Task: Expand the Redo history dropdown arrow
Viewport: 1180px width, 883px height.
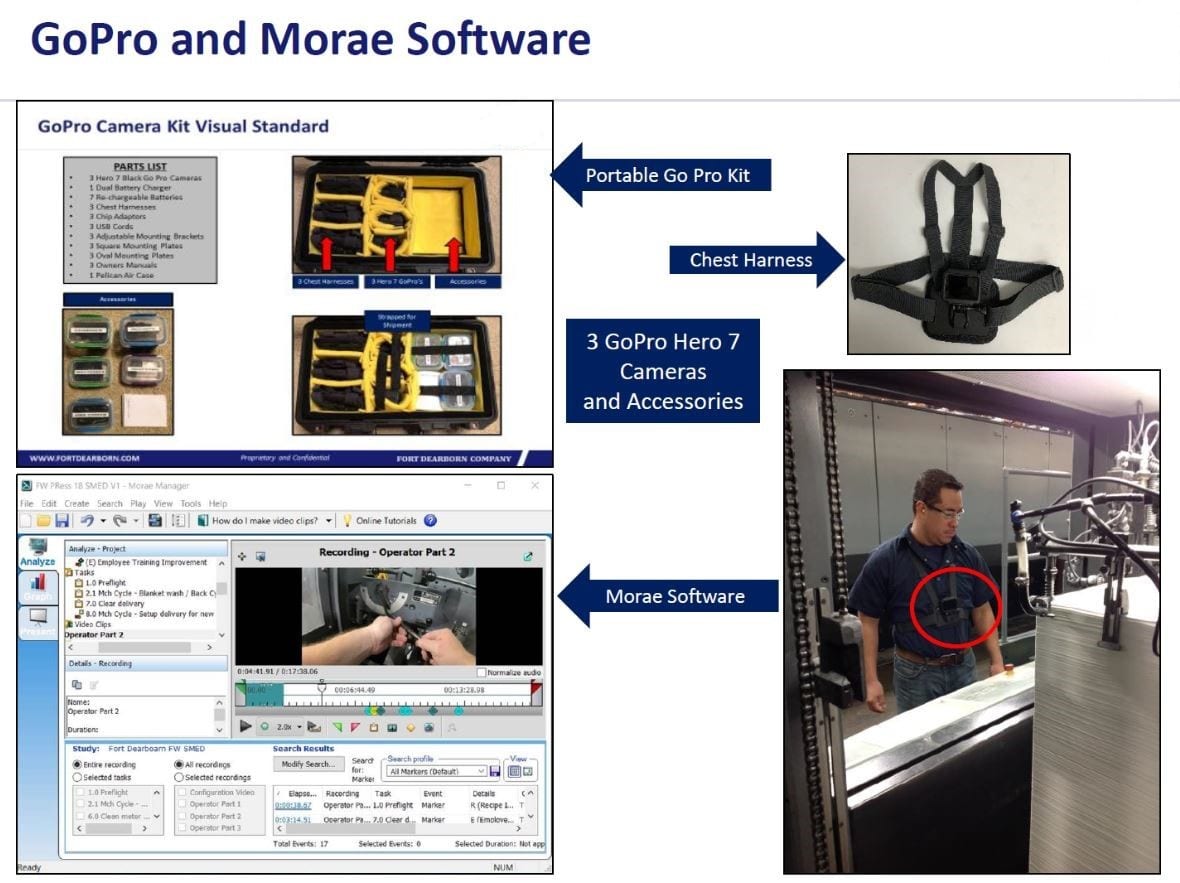Action: [x=135, y=521]
